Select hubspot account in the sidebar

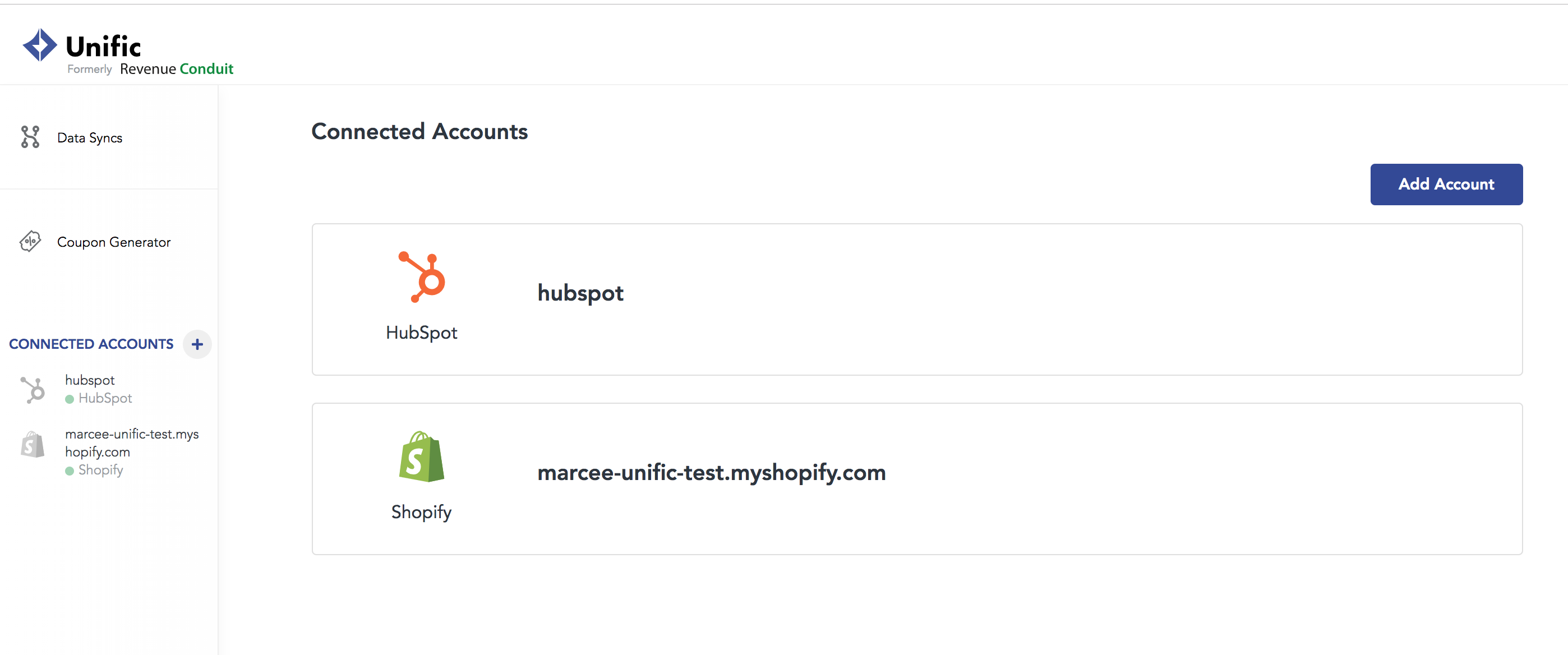tap(90, 380)
